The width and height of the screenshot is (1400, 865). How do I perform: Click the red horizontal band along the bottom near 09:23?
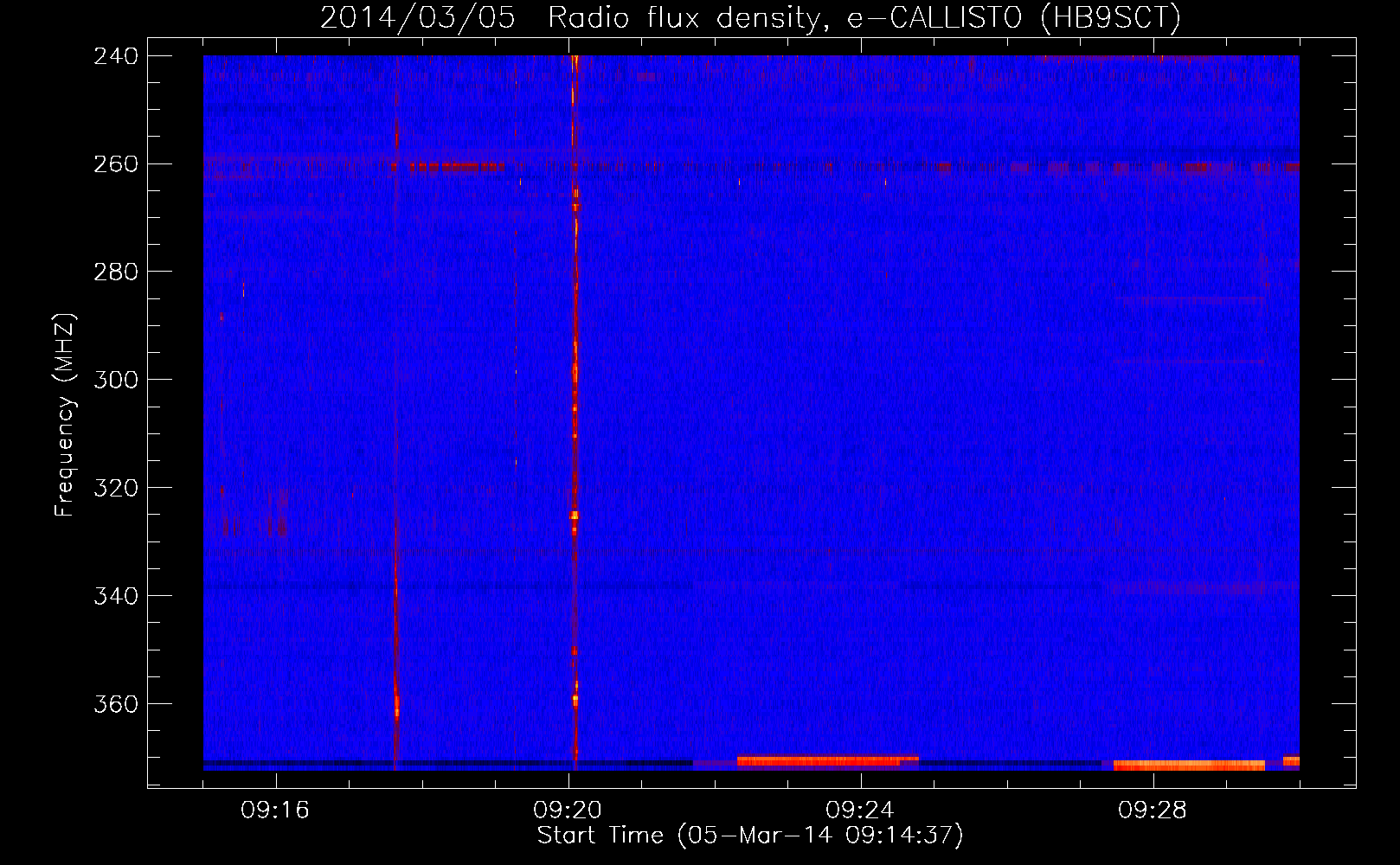point(827,762)
